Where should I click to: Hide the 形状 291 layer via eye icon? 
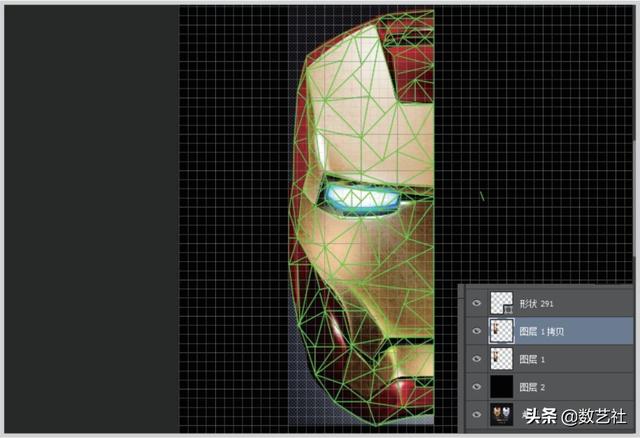pos(476,303)
